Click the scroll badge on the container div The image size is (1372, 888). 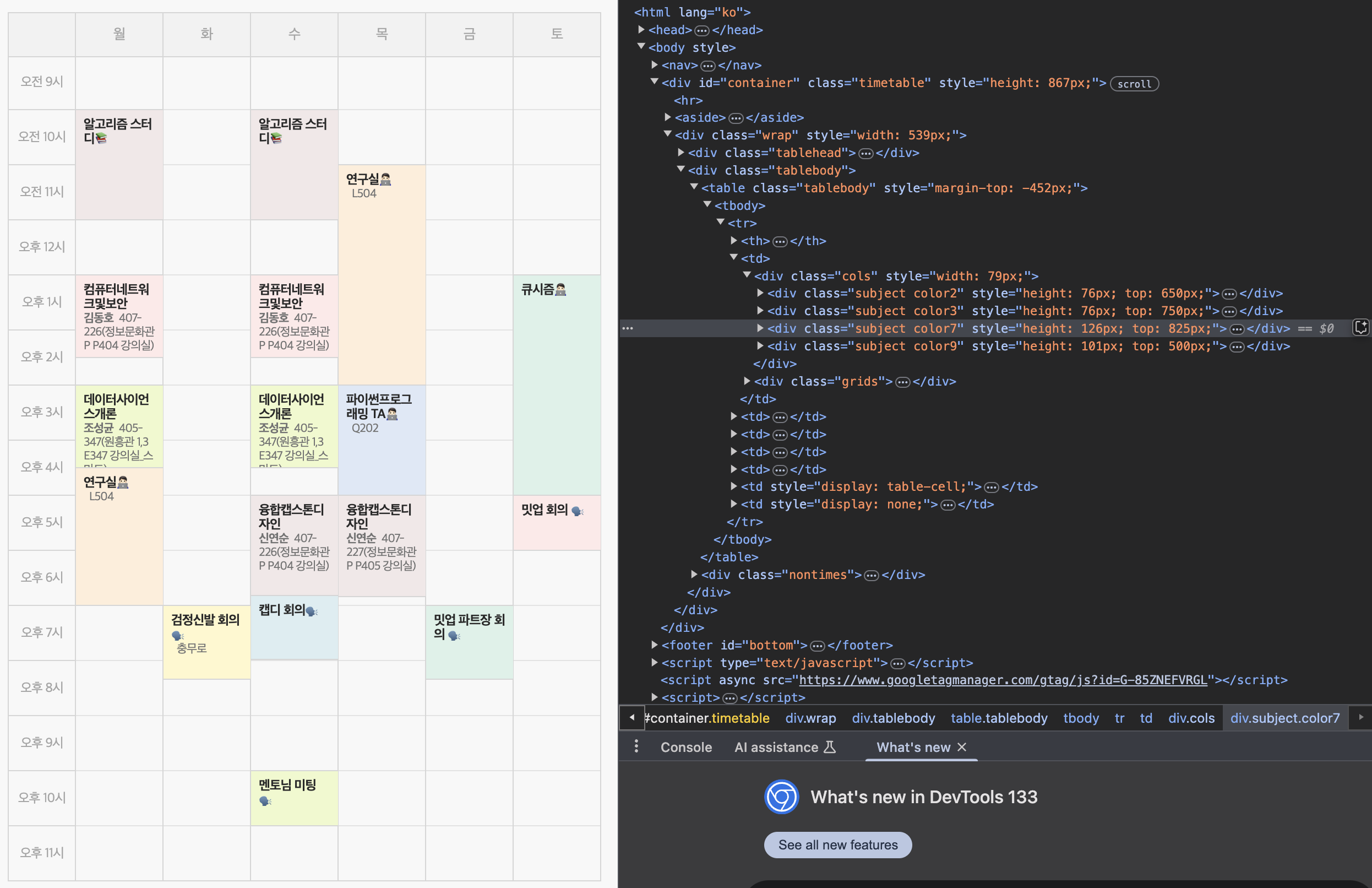(1134, 84)
